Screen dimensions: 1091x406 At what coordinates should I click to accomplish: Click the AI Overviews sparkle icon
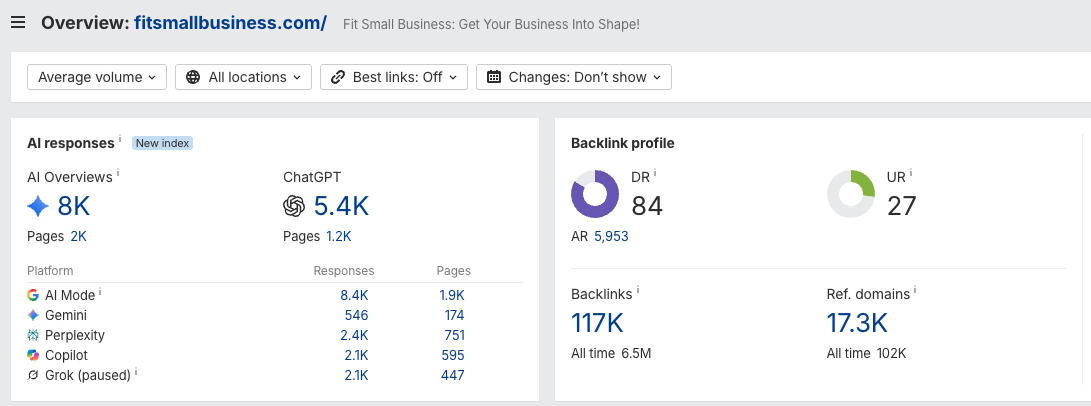tap(38, 206)
